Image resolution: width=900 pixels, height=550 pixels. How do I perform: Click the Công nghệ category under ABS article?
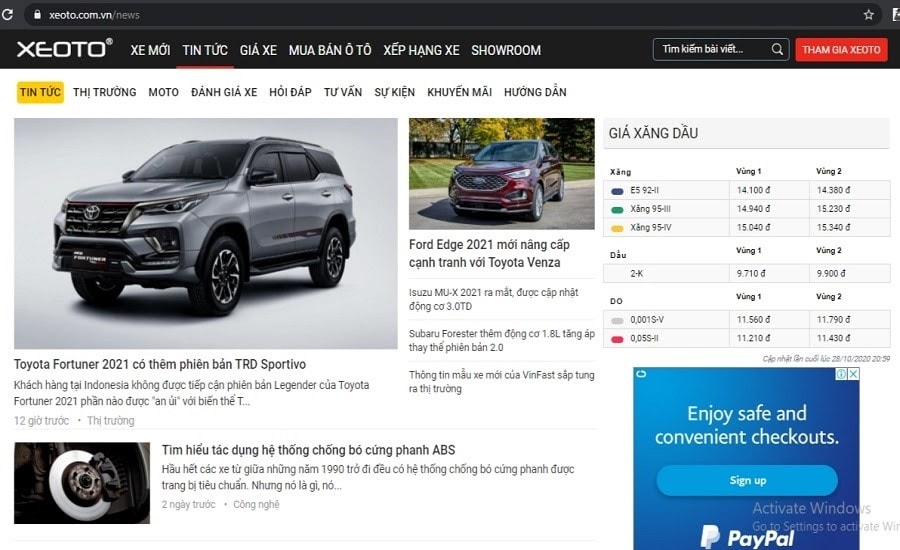[x=256, y=505]
